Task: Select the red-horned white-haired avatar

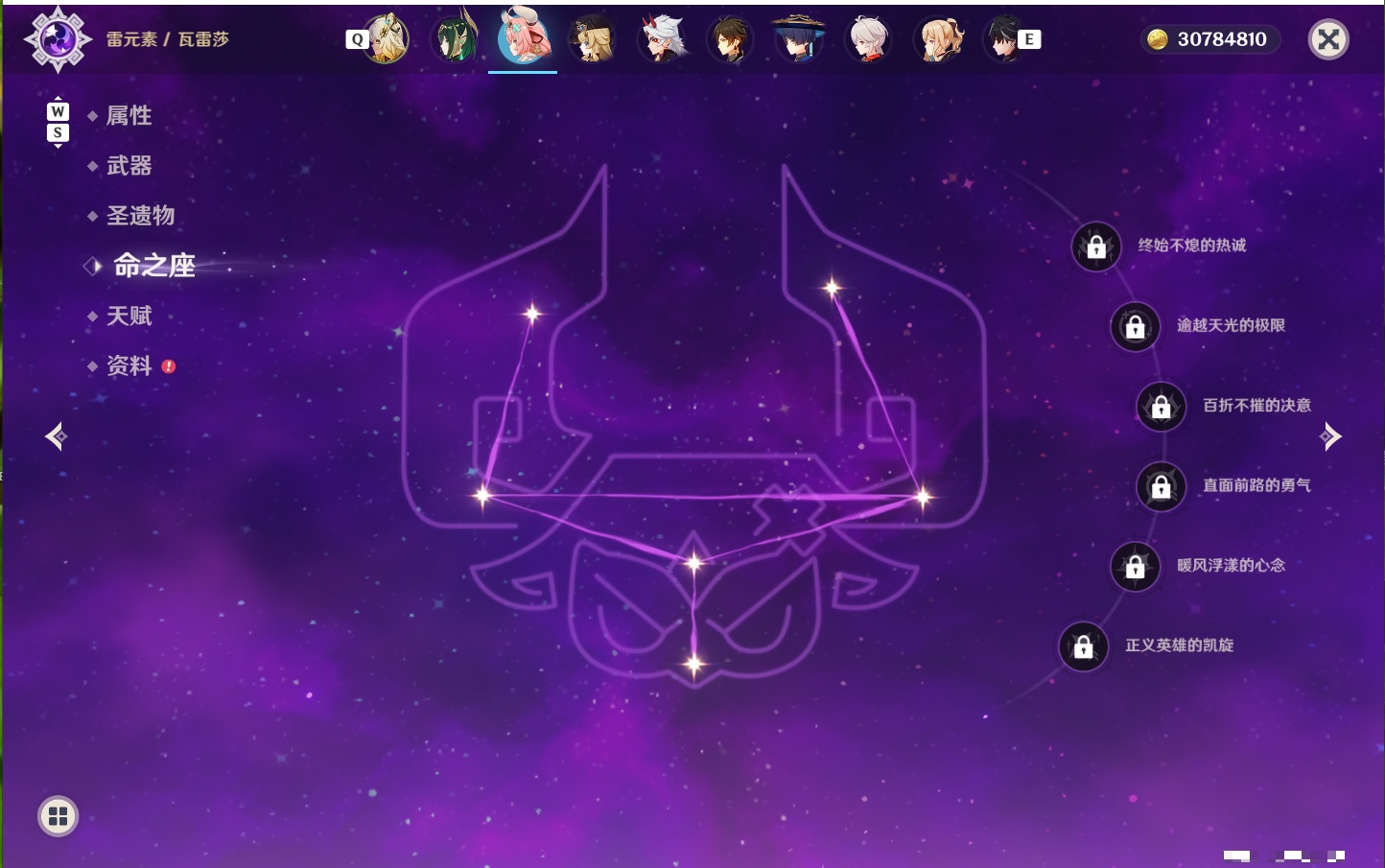Action: pos(662,38)
